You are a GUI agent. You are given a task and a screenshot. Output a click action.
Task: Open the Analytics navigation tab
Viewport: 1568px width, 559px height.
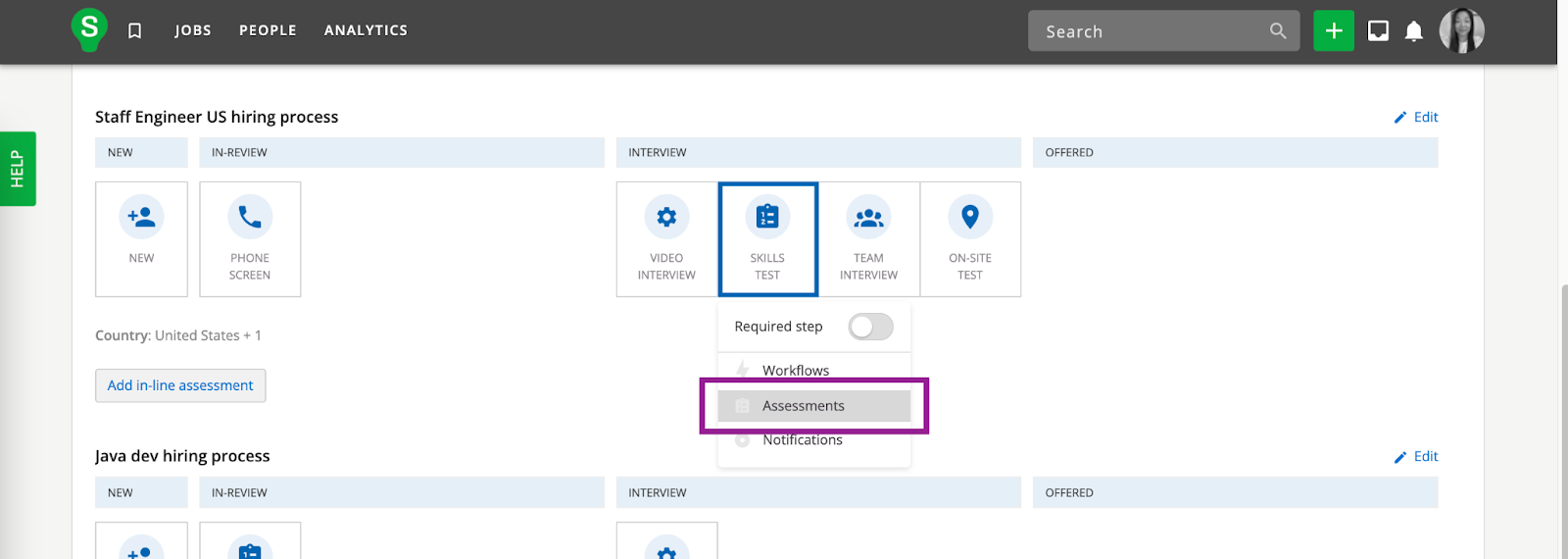366,30
